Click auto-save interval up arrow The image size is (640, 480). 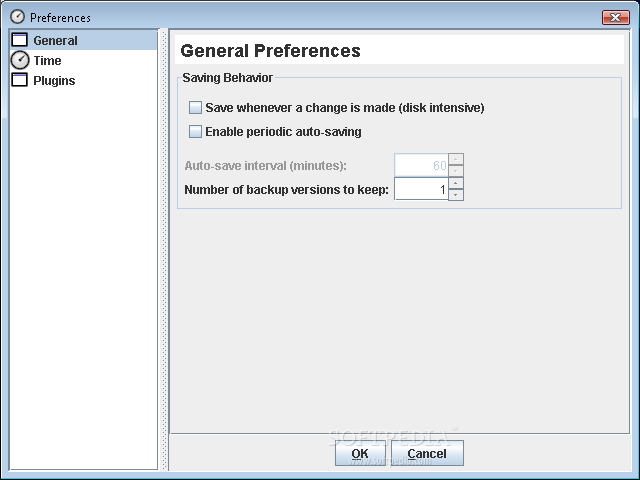point(456,159)
